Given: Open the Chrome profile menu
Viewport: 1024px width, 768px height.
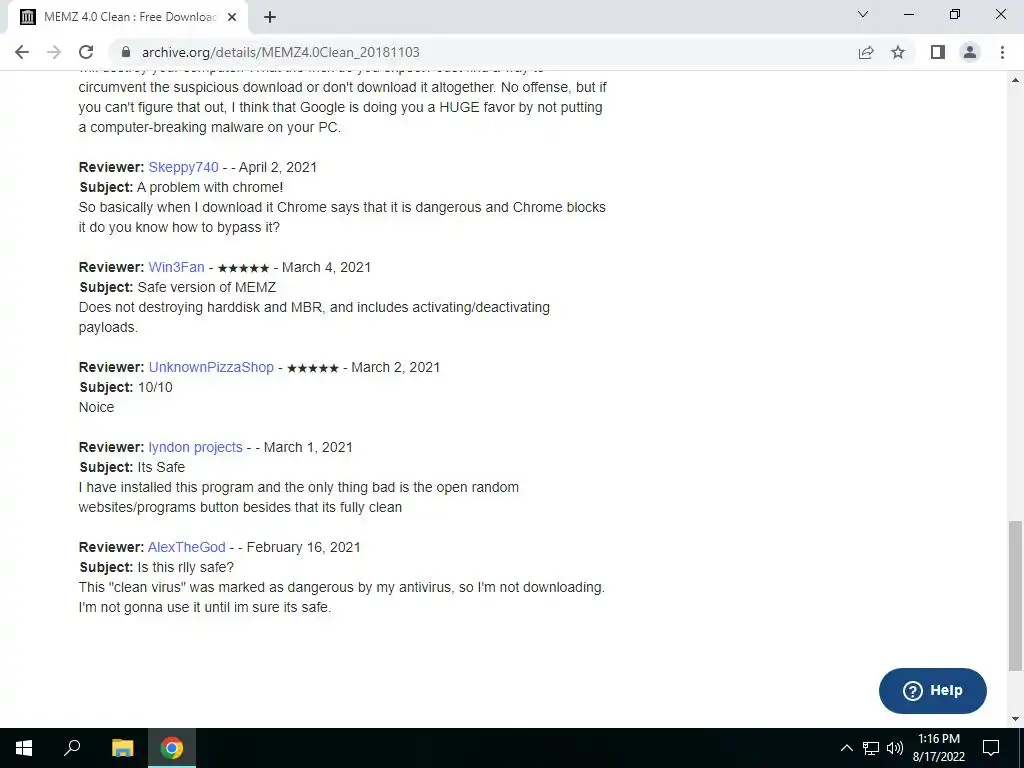Looking at the screenshot, I should pos(970,52).
